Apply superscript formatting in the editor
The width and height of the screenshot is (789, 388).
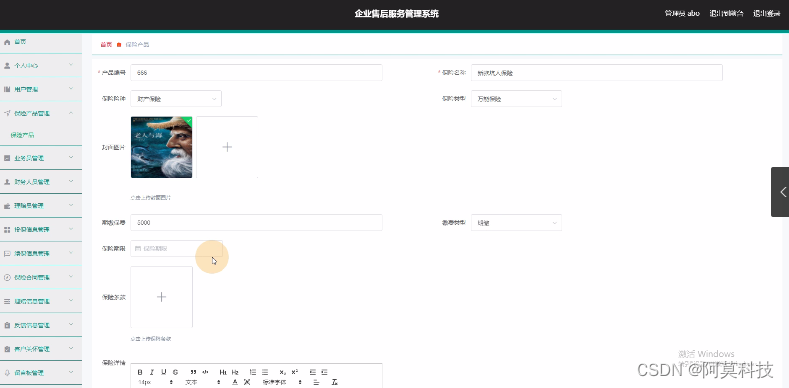[x=295, y=372]
